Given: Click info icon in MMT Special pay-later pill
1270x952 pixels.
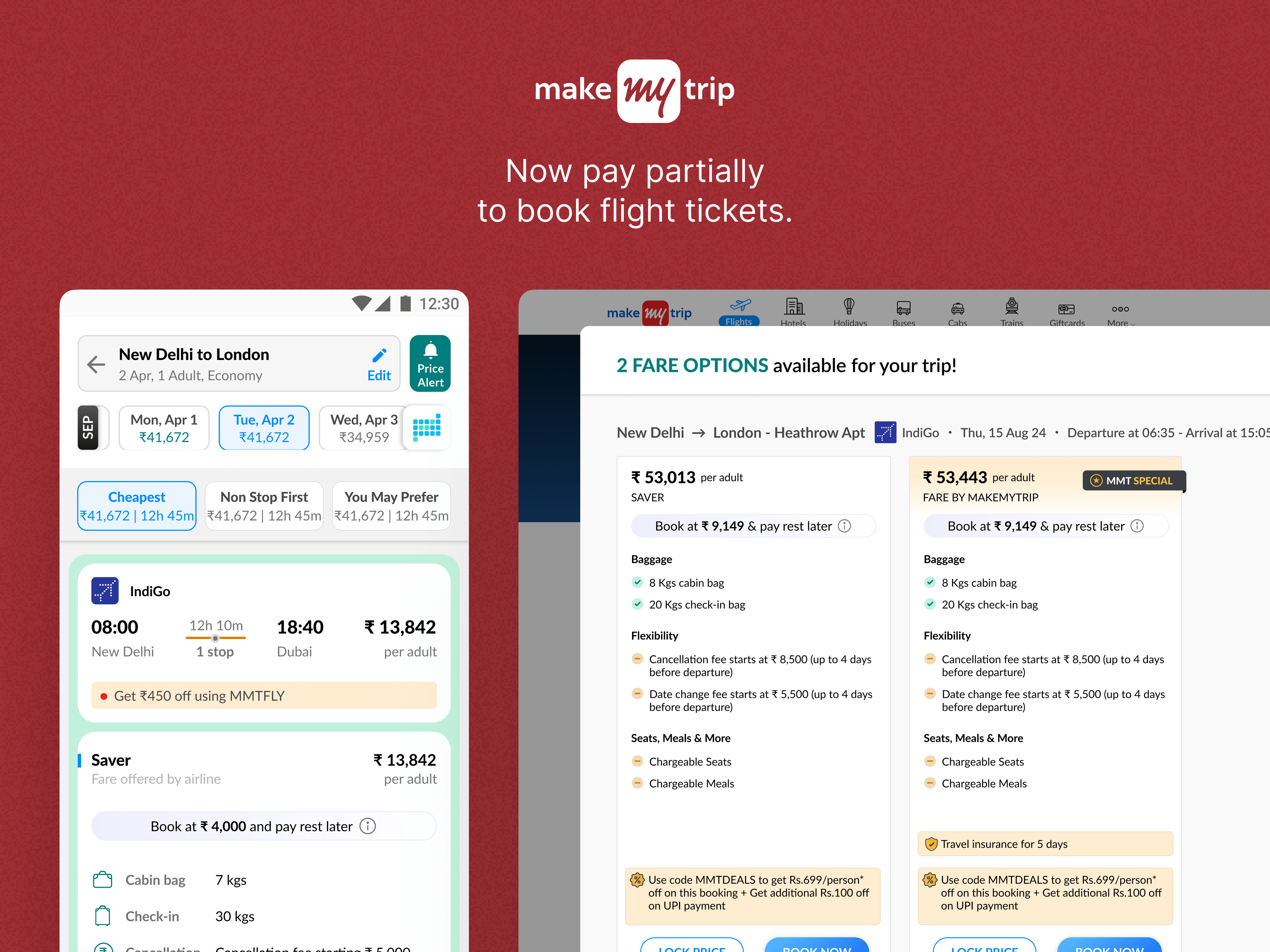Looking at the screenshot, I should click(x=1137, y=526).
